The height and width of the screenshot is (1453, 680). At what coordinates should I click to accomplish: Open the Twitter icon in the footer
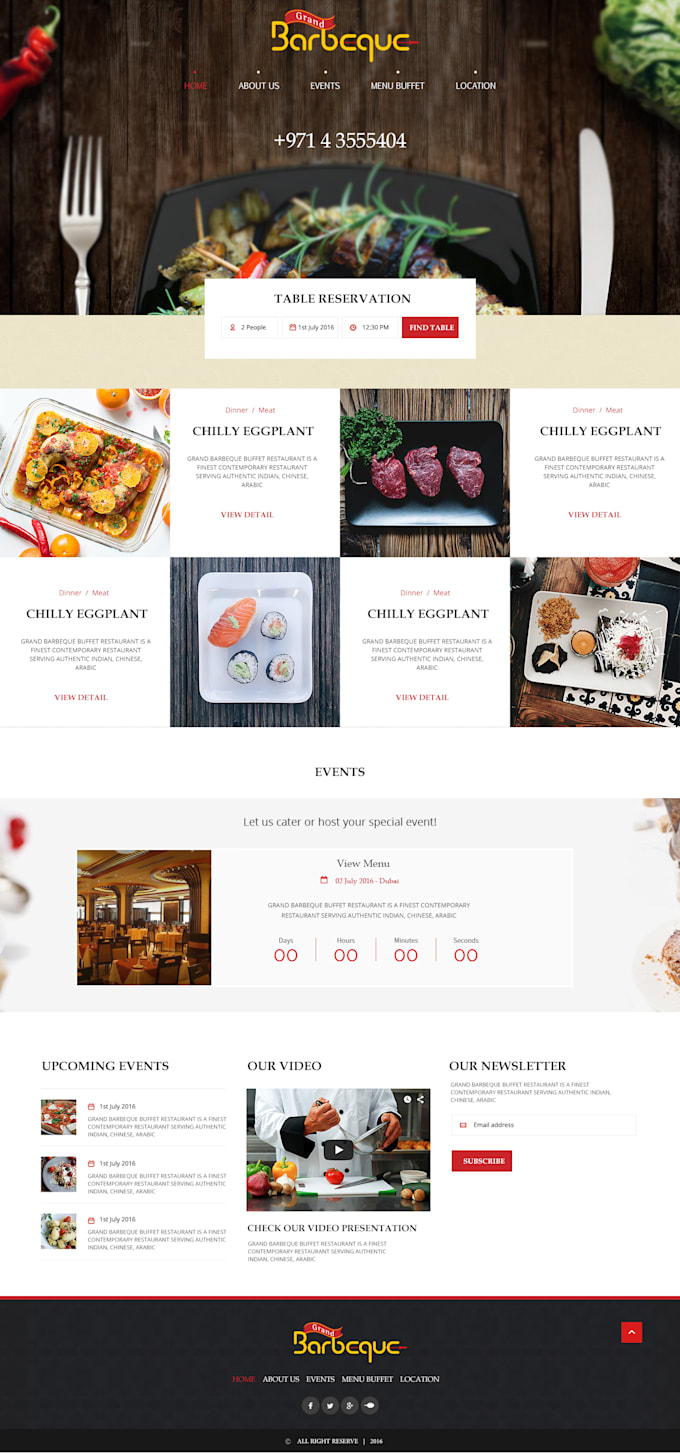click(x=330, y=1405)
